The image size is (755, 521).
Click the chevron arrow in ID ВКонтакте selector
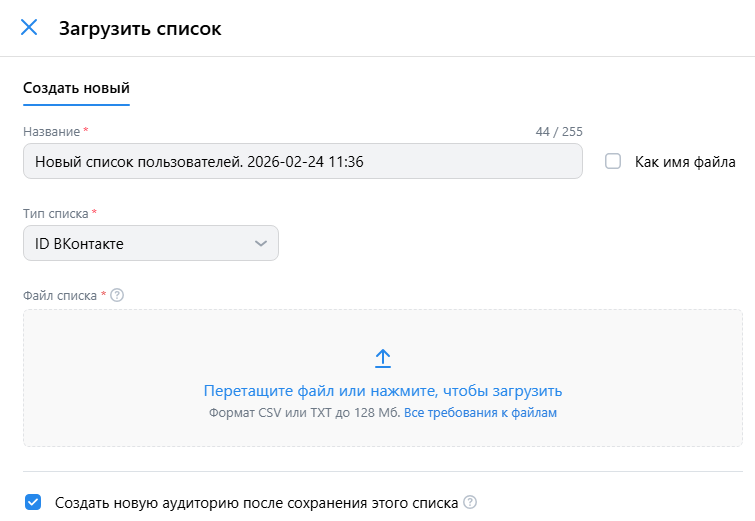tap(261, 243)
